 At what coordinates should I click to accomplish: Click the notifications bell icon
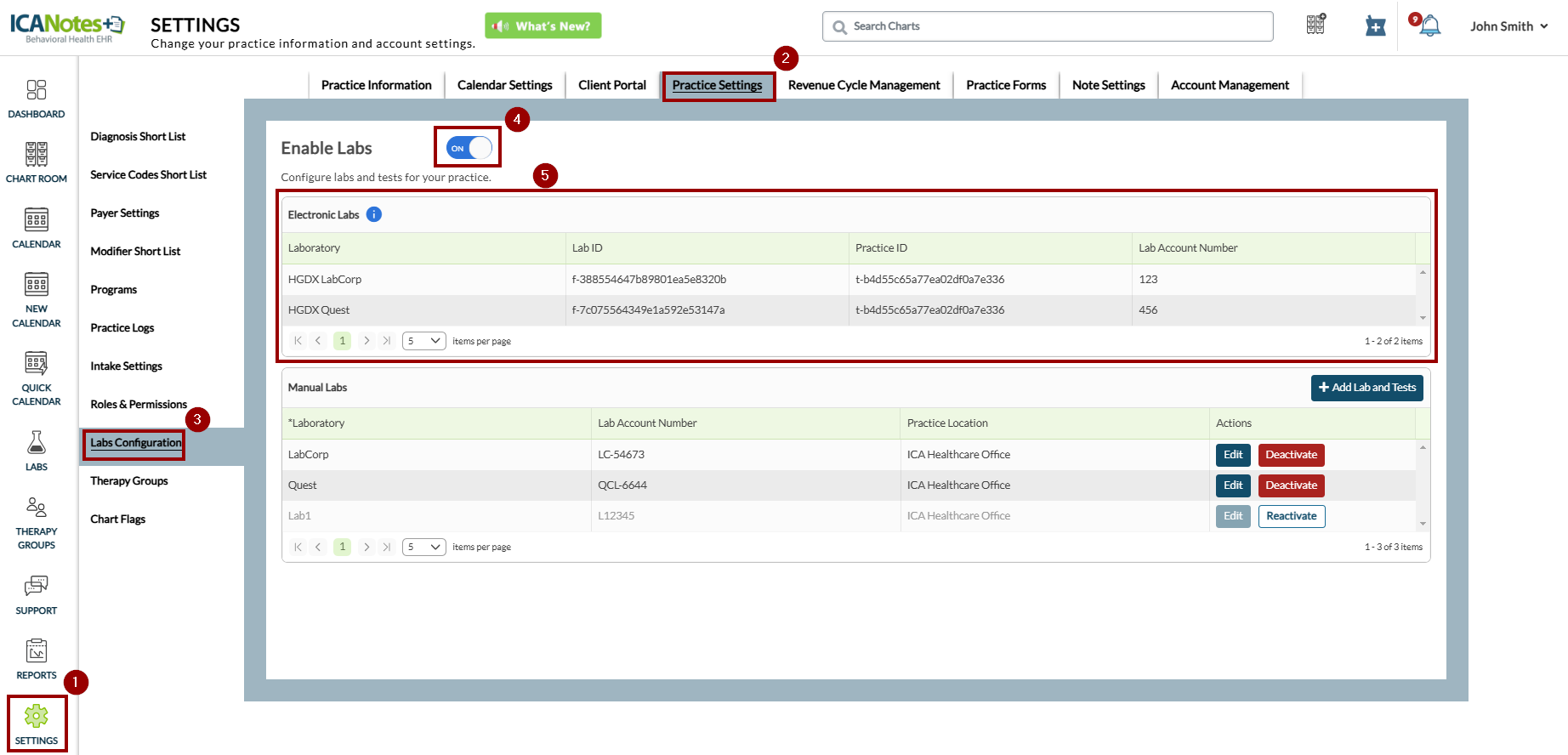(1430, 26)
